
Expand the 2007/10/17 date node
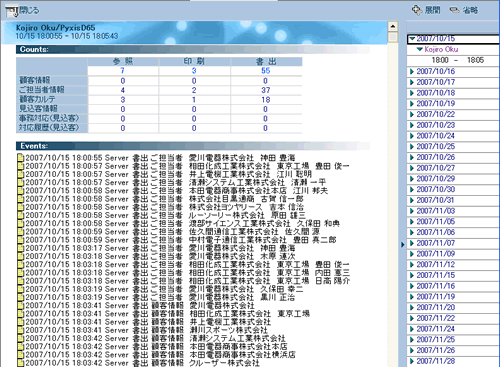(412, 82)
